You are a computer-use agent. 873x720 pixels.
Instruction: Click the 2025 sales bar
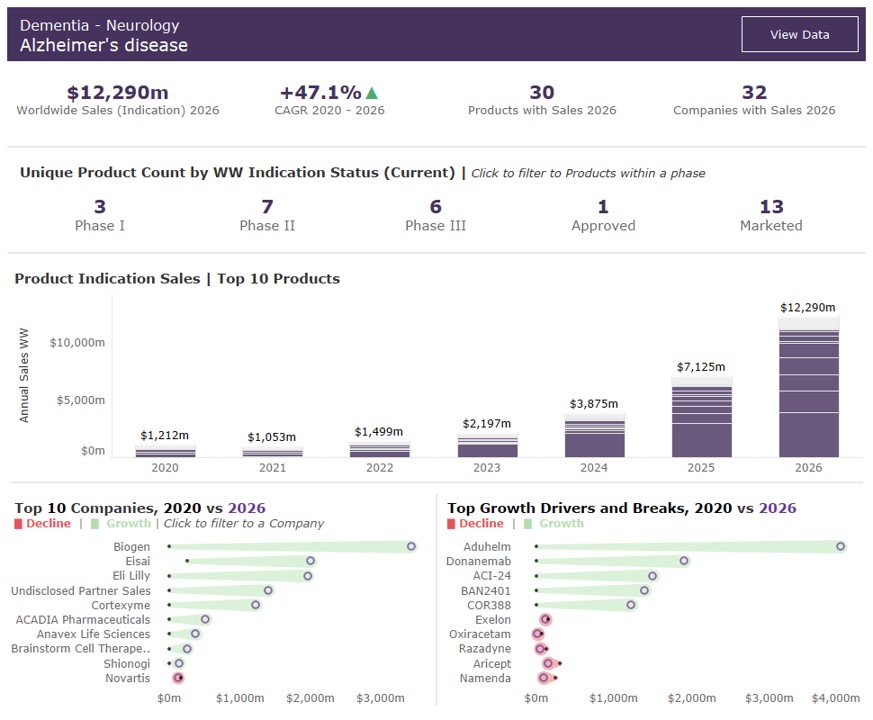click(701, 420)
